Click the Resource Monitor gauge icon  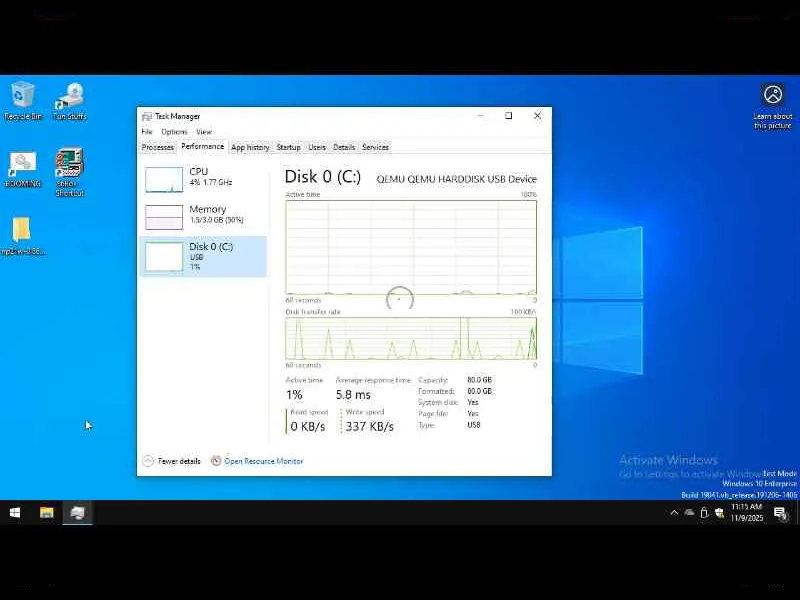tap(216, 461)
